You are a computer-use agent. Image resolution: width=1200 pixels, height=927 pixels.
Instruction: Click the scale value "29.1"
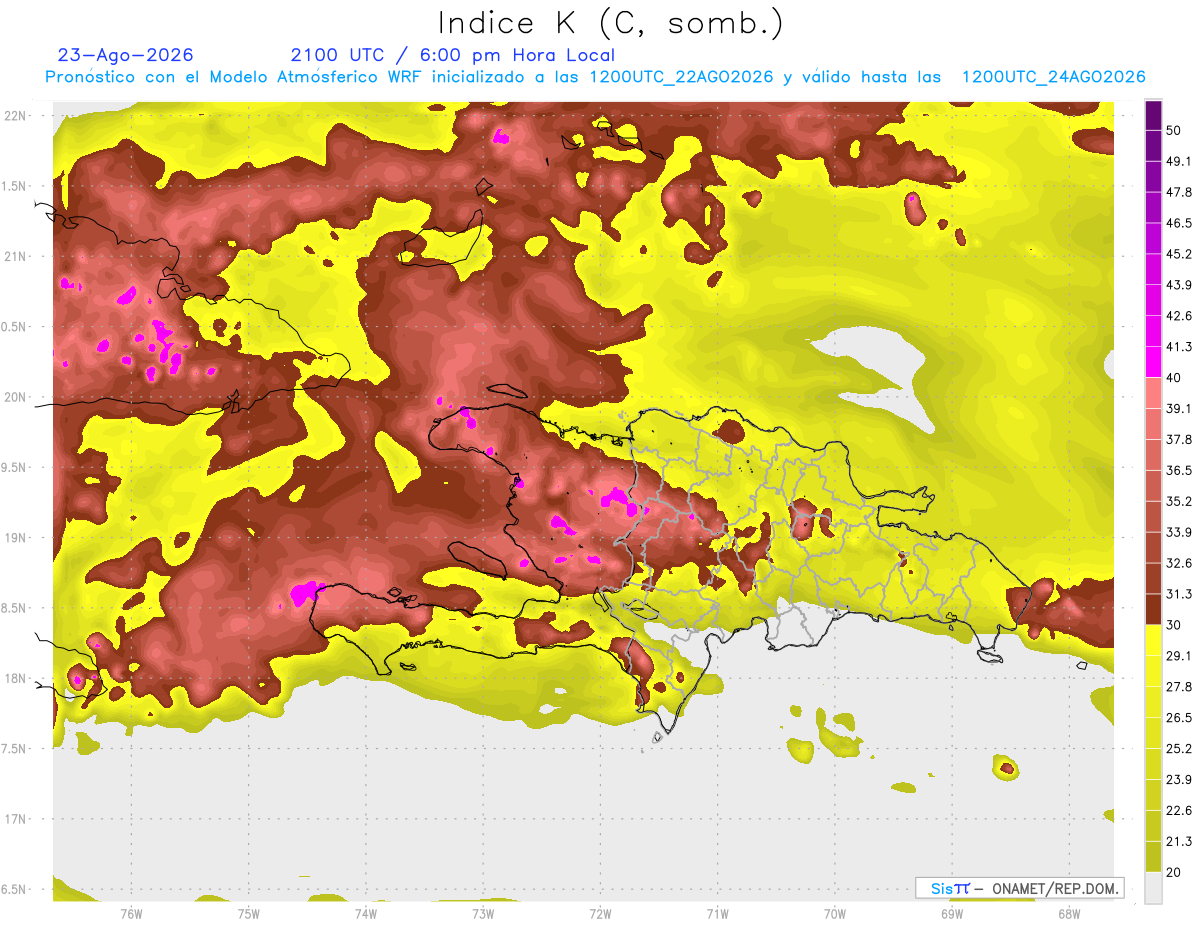click(x=1178, y=656)
